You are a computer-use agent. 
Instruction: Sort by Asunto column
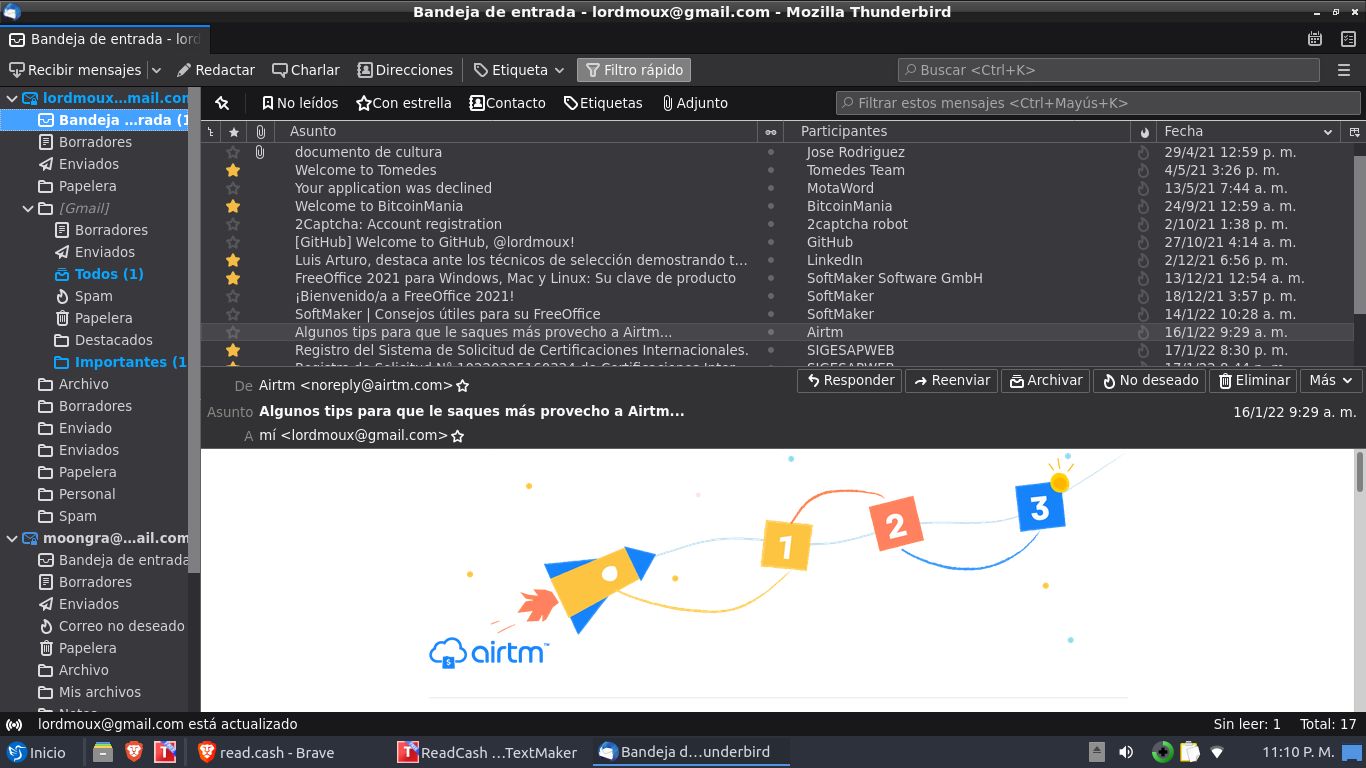516,132
